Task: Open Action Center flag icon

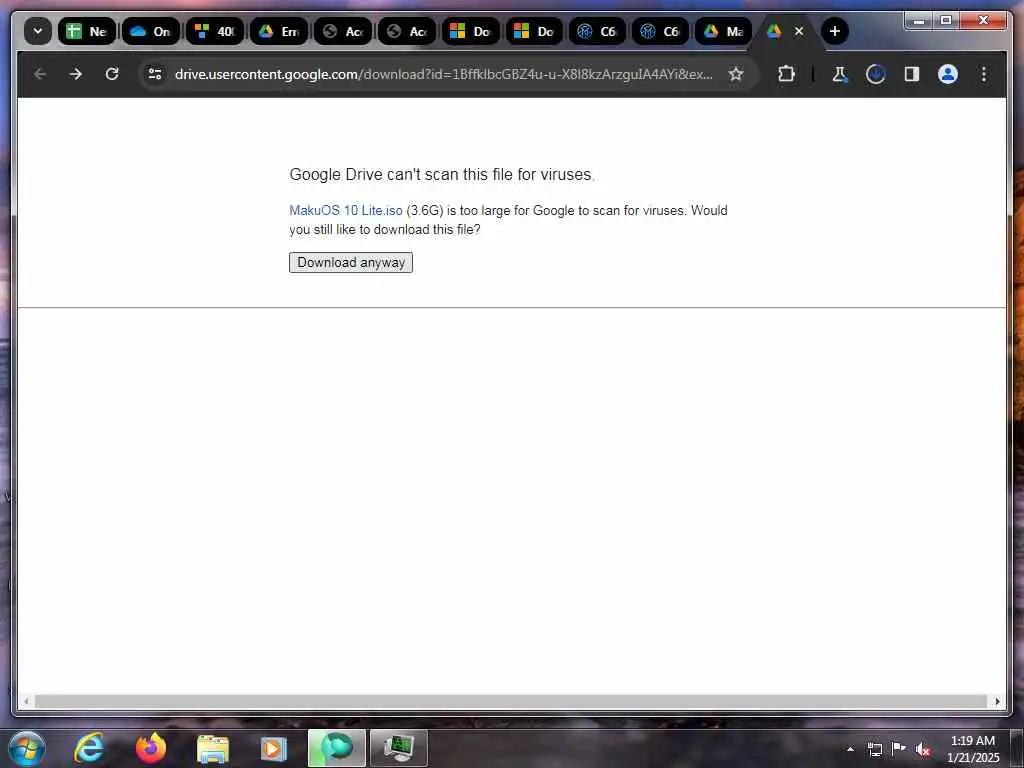Action: (x=899, y=748)
